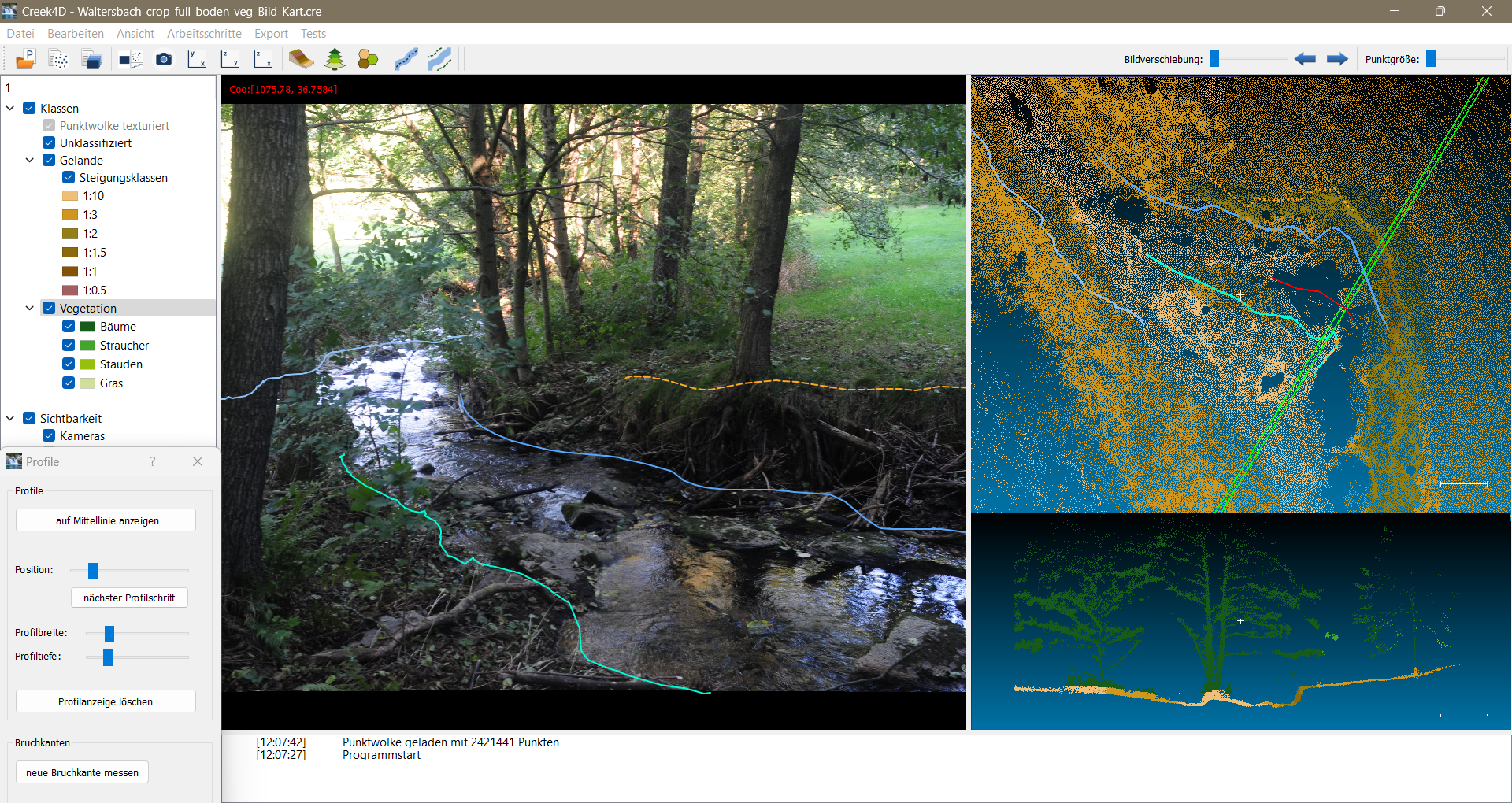Image resolution: width=1512 pixels, height=803 pixels.
Task: Select the Z-Y axis view icon
Action: 230,59
